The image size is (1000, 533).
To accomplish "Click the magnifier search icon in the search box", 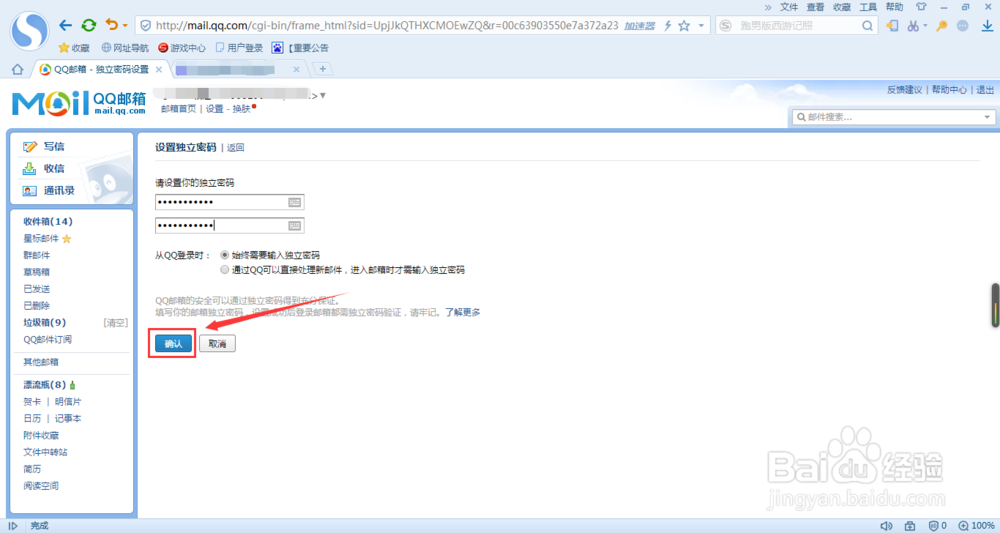I will point(867,26).
